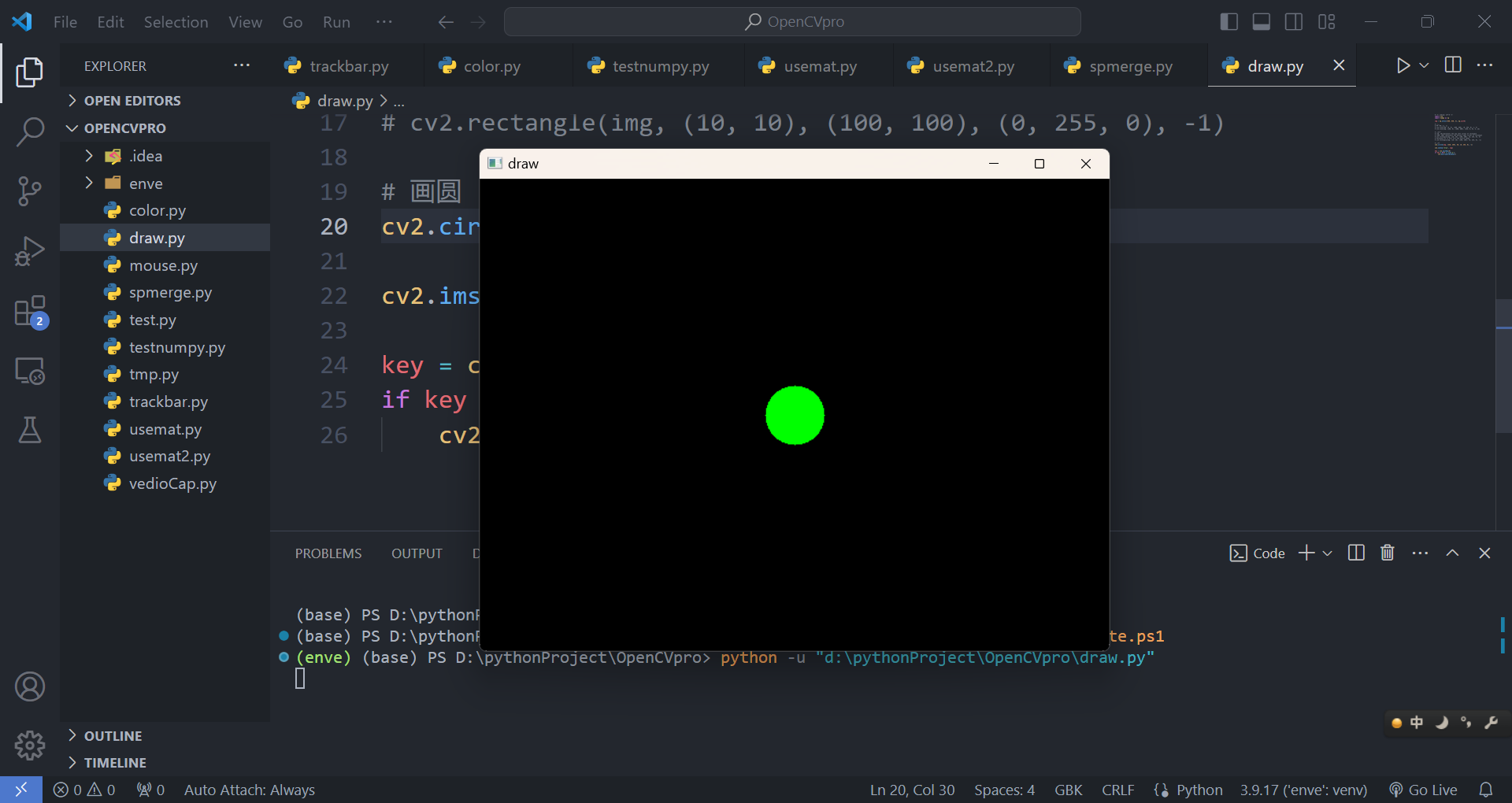Click the Run Python File play button
1512x803 pixels.
coord(1403,65)
